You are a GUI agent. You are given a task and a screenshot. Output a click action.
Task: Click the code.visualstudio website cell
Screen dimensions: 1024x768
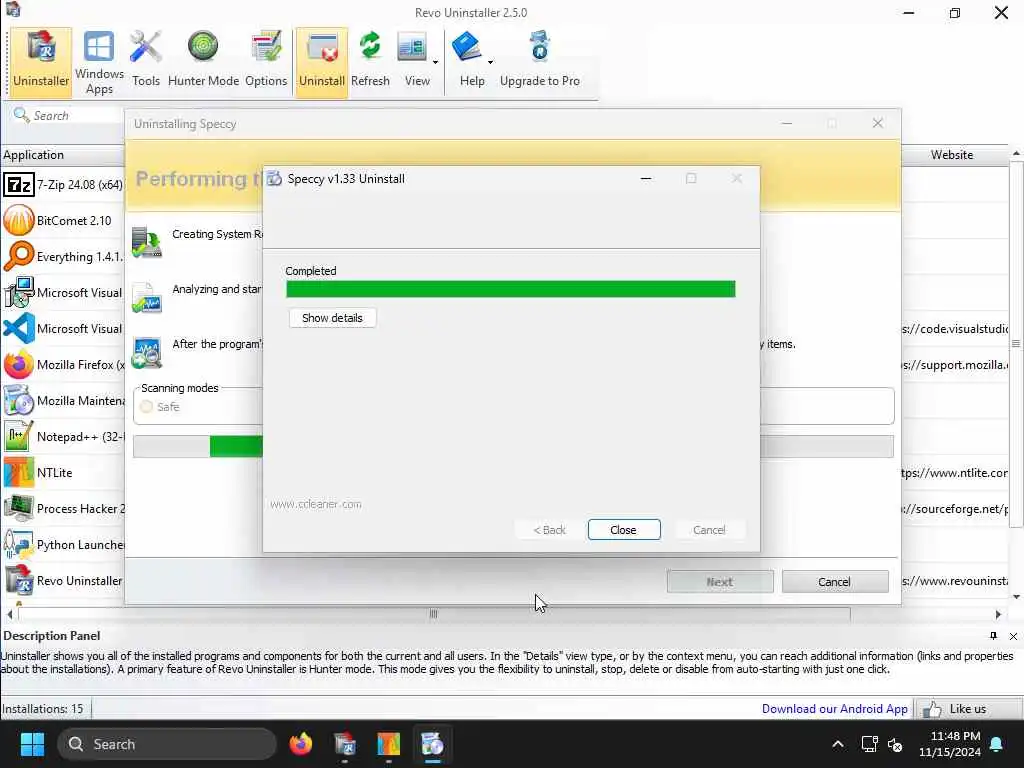point(955,328)
